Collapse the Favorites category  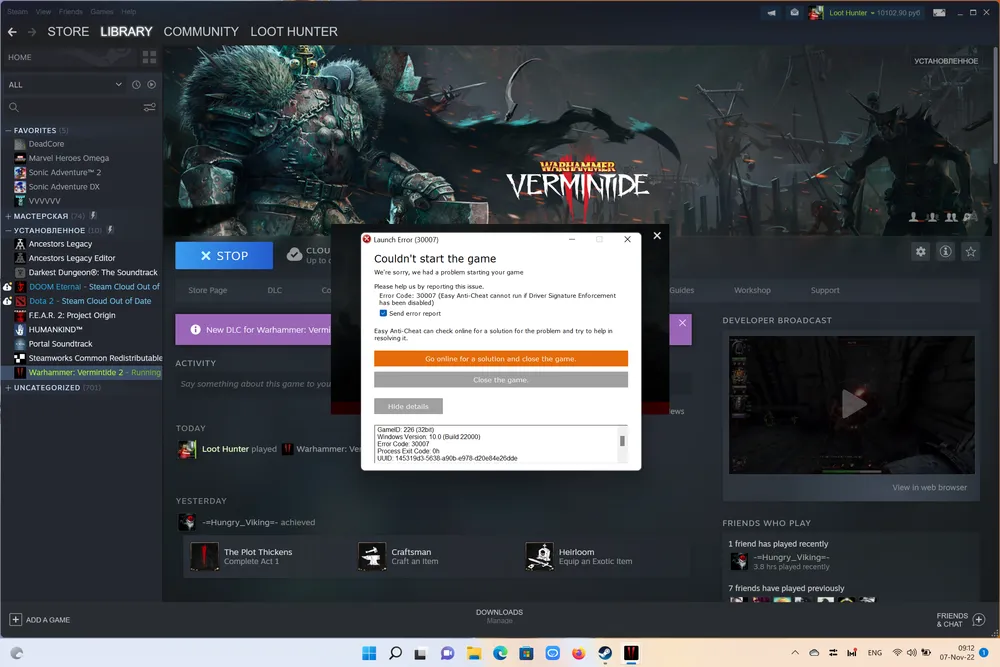tap(8, 130)
